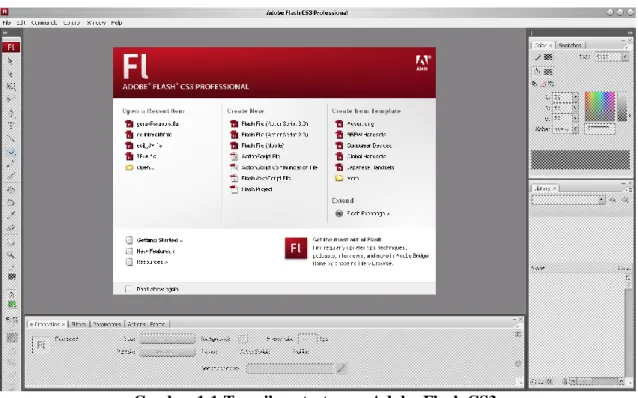638x398 pixels.
Task: Select the Text tool
Action: click(x=11, y=125)
